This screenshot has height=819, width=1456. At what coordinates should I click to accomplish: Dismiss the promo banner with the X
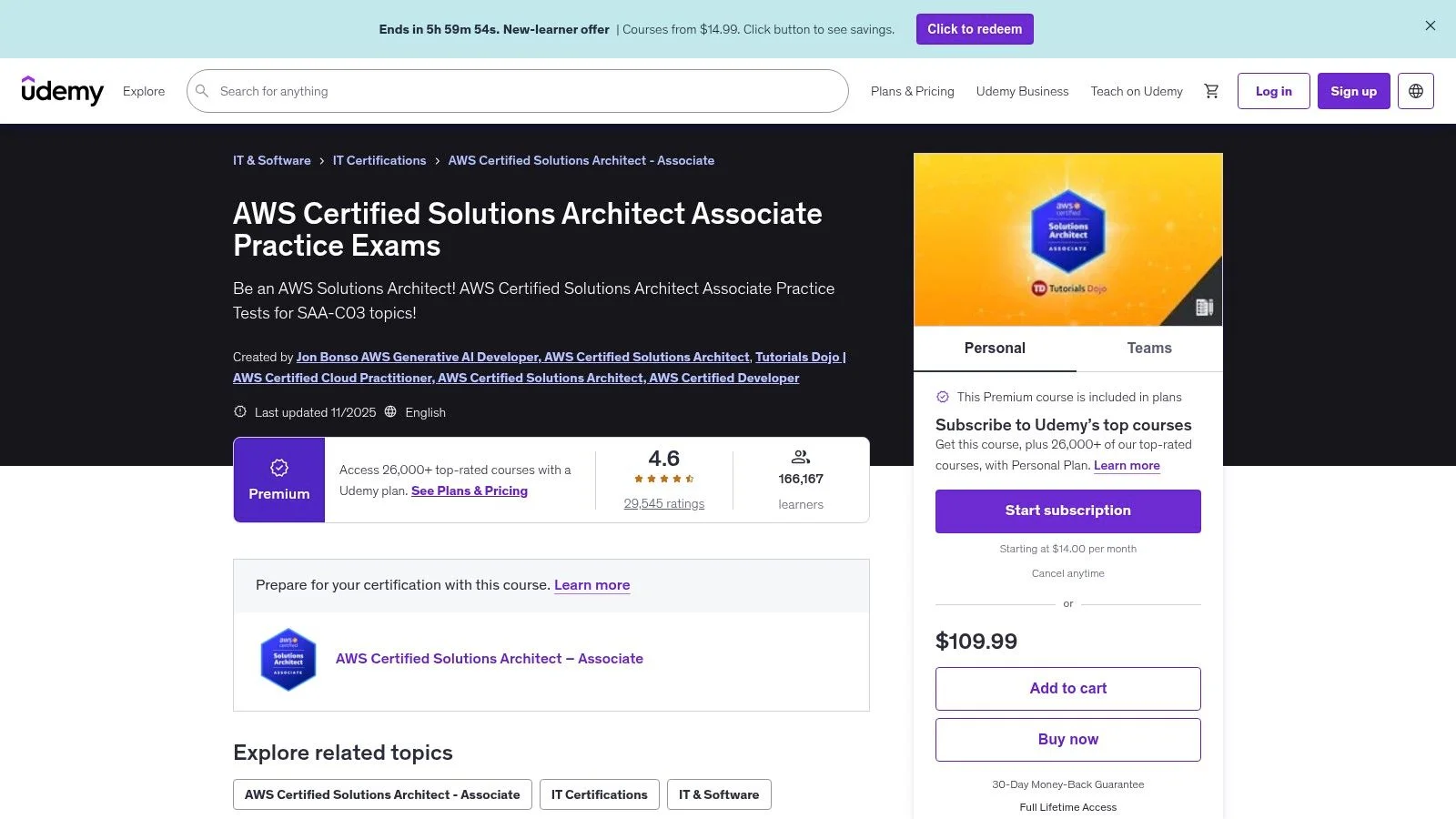tap(1431, 25)
